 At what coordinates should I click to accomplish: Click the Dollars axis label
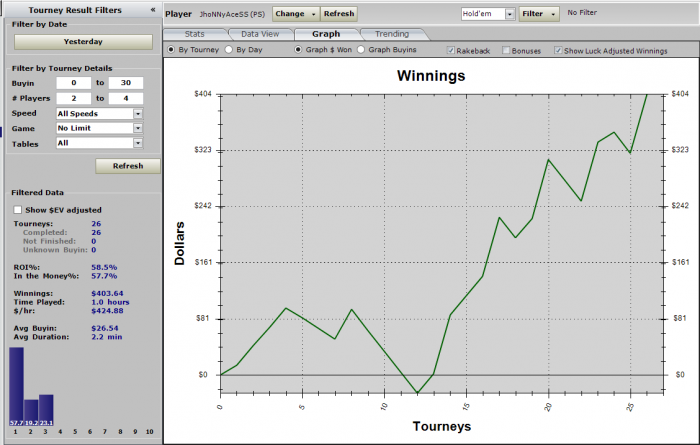coord(179,243)
